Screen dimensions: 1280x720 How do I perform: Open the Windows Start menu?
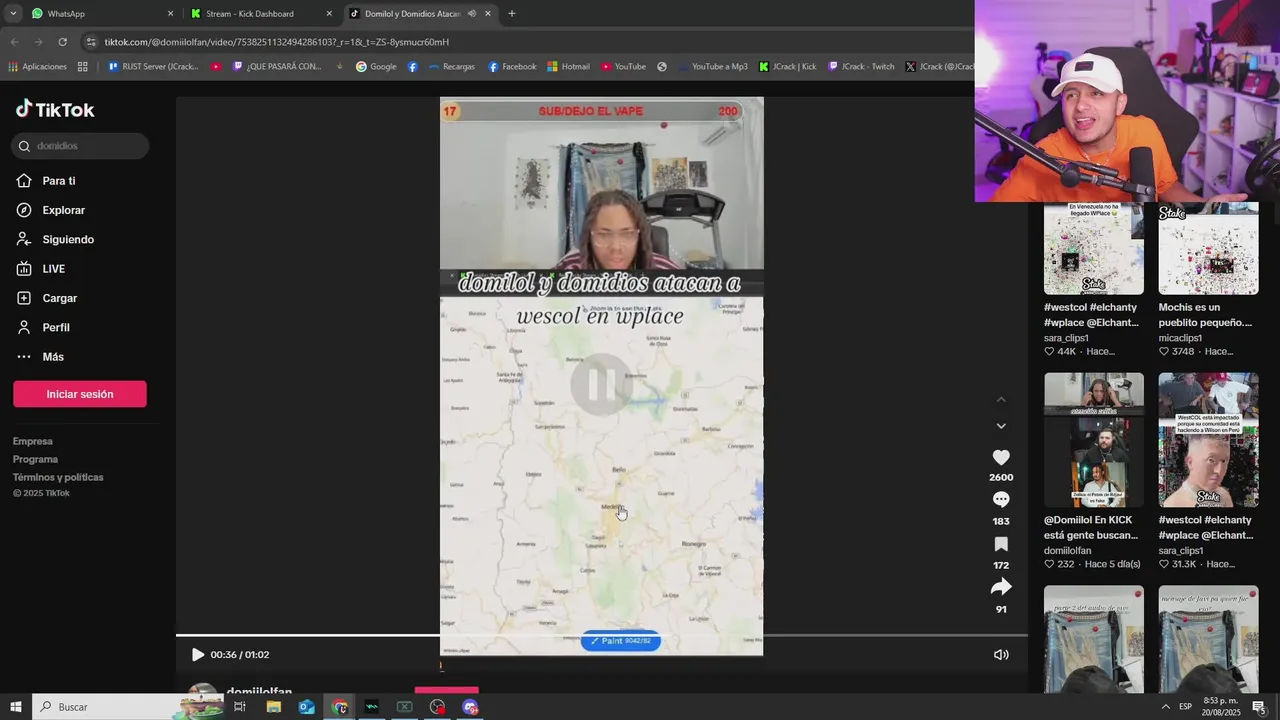coord(16,707)
